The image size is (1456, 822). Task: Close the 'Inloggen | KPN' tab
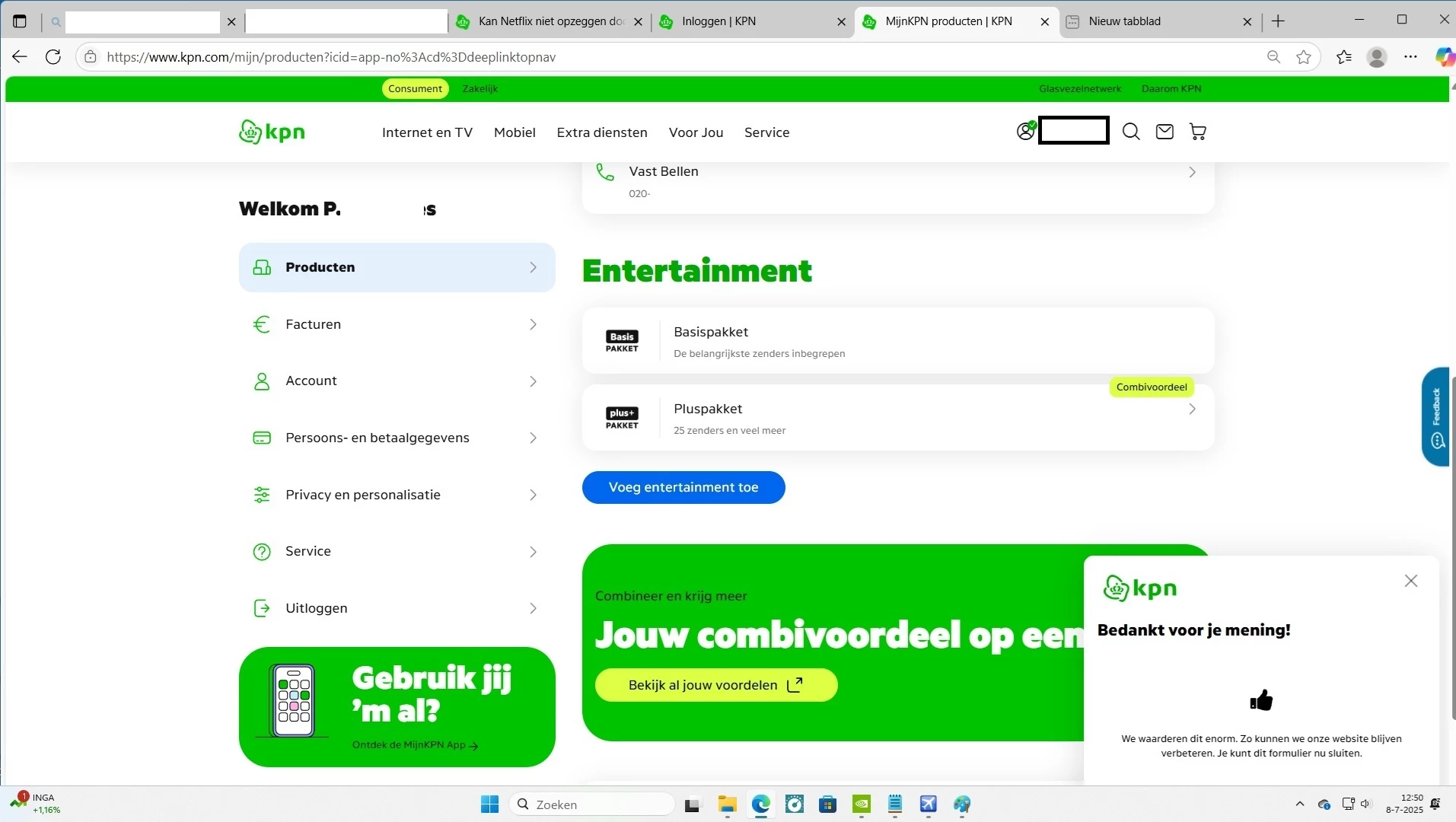pyautogui.click(x=842, y=22)
